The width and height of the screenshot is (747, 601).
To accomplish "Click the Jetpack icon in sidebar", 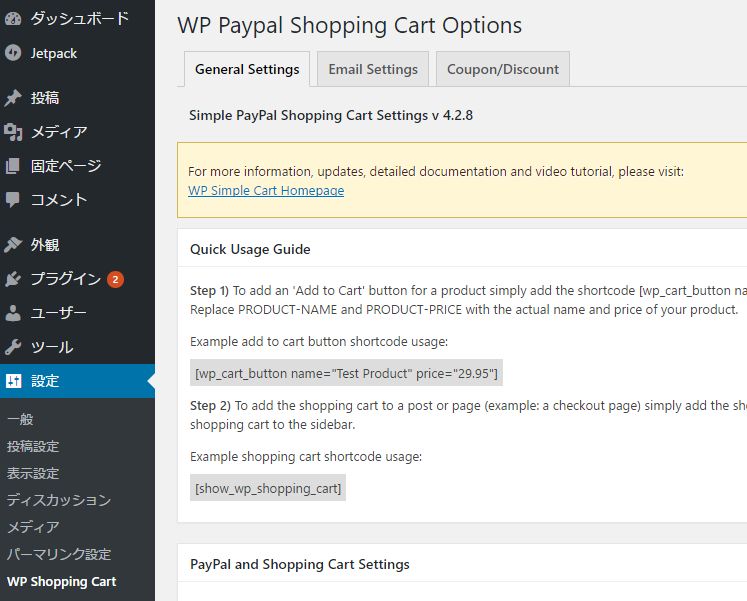I will 13,53.
